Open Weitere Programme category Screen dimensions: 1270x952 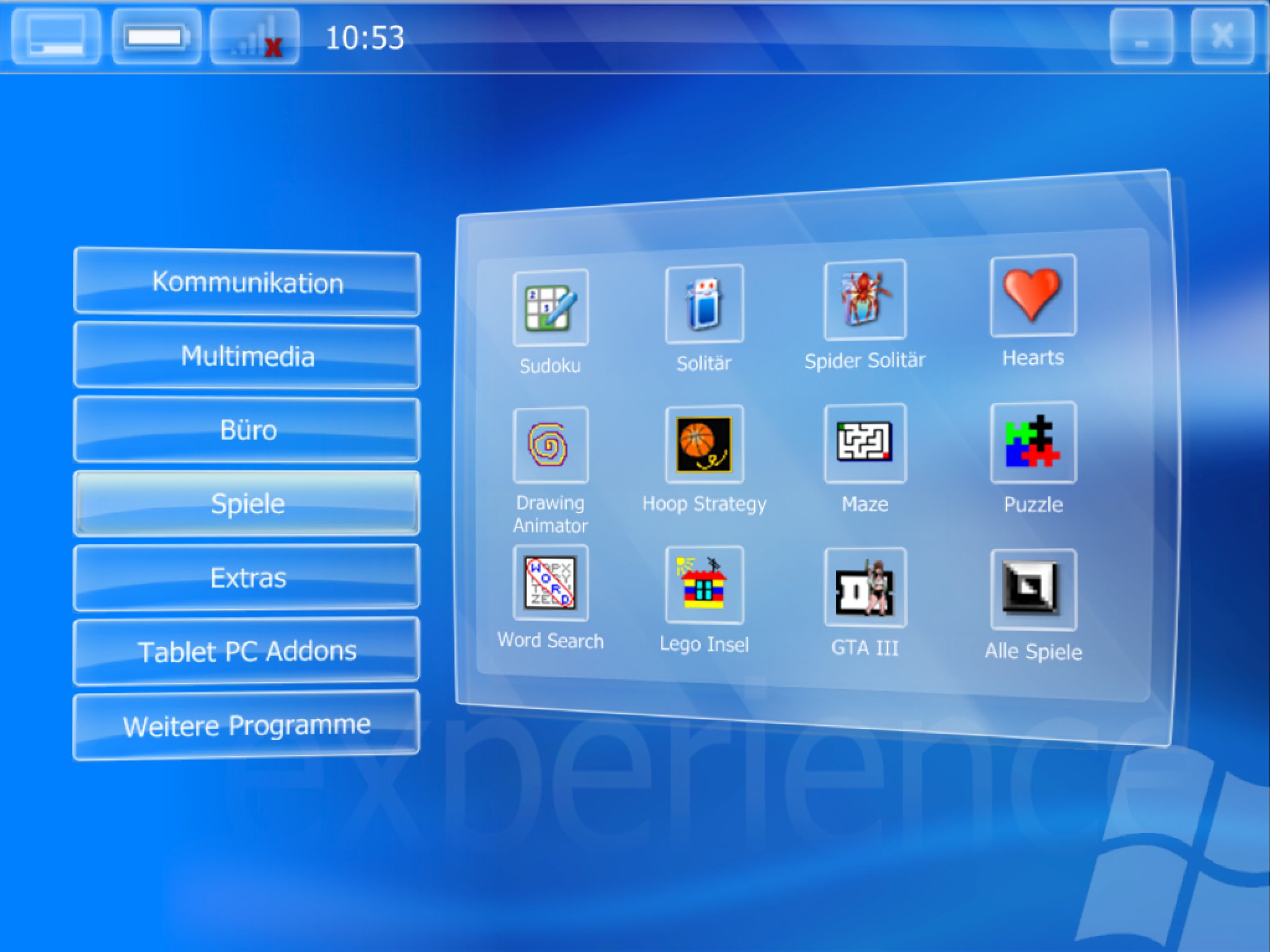tap(247, 725)
